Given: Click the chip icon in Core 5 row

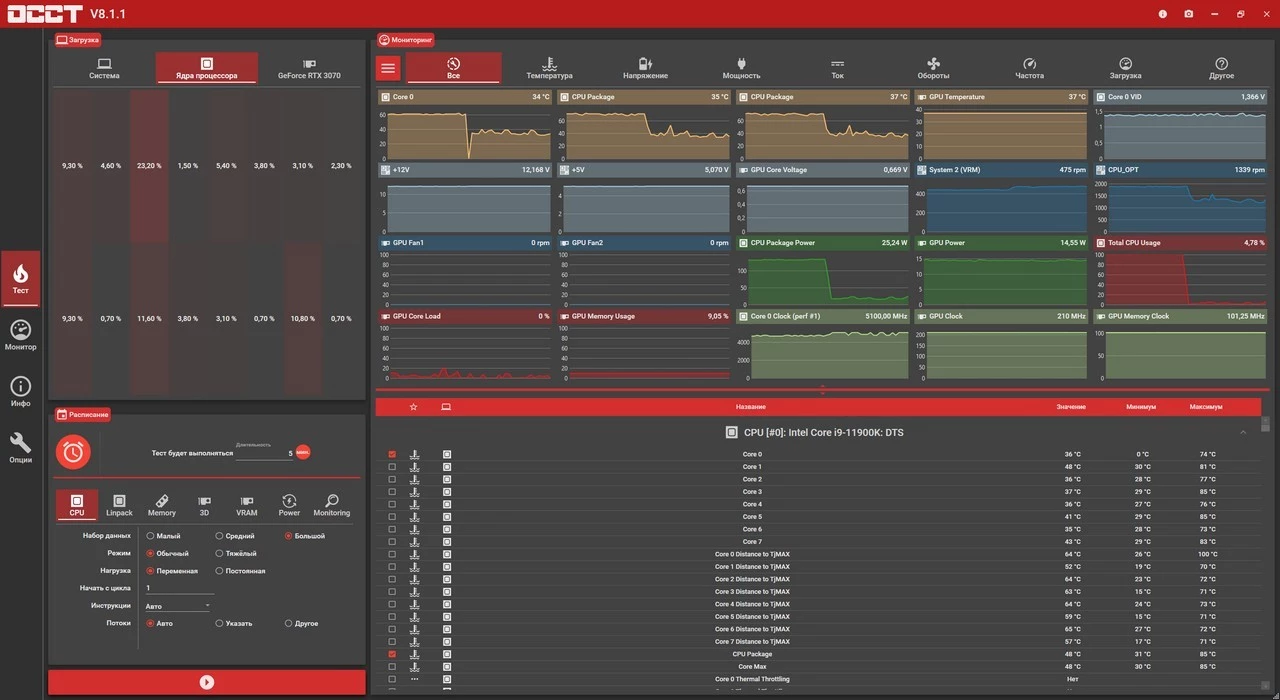Looking at the screenshot, I should pyautogui.click(x=447, y=517).
